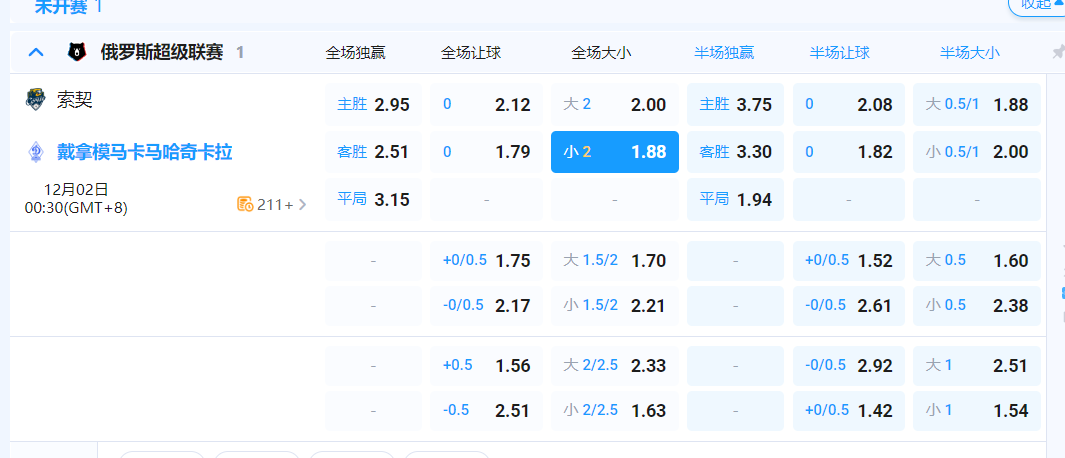This screenshot has height=458, width=1065.
Task: Deselect highlighted 小 2 odds 1.88
Action: click(615, 152)
